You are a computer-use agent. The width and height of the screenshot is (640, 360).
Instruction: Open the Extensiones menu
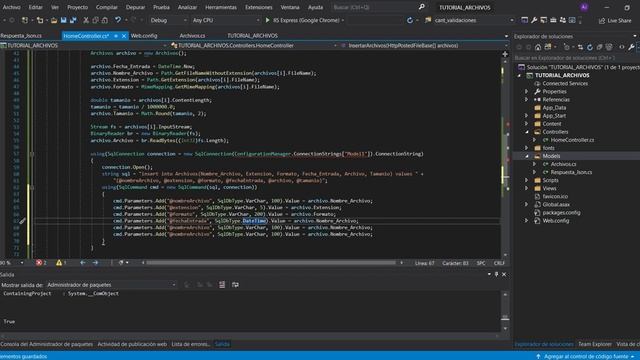(x=259, y=7)
